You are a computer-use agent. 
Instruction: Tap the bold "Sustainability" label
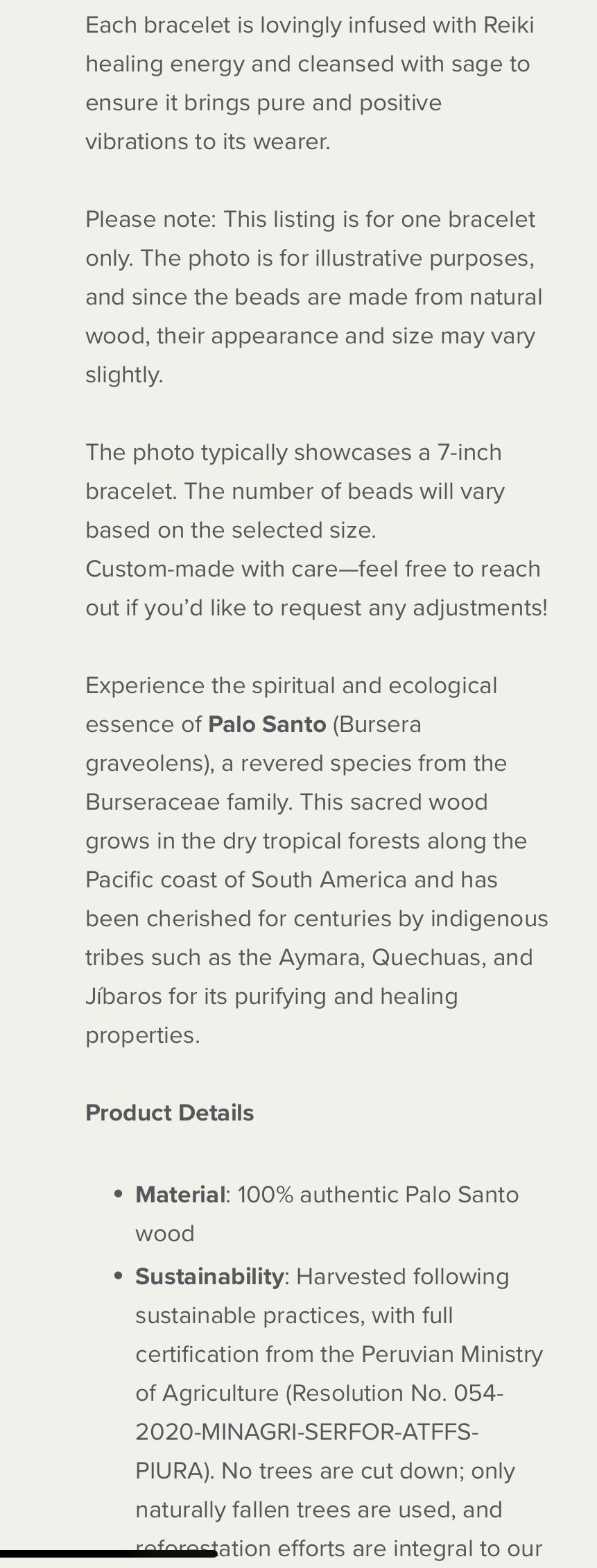[x=209, y=1277]
